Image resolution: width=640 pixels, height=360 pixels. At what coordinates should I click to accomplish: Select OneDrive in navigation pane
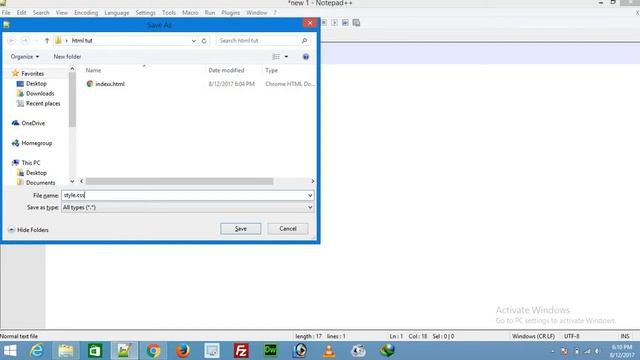point(33,123)
